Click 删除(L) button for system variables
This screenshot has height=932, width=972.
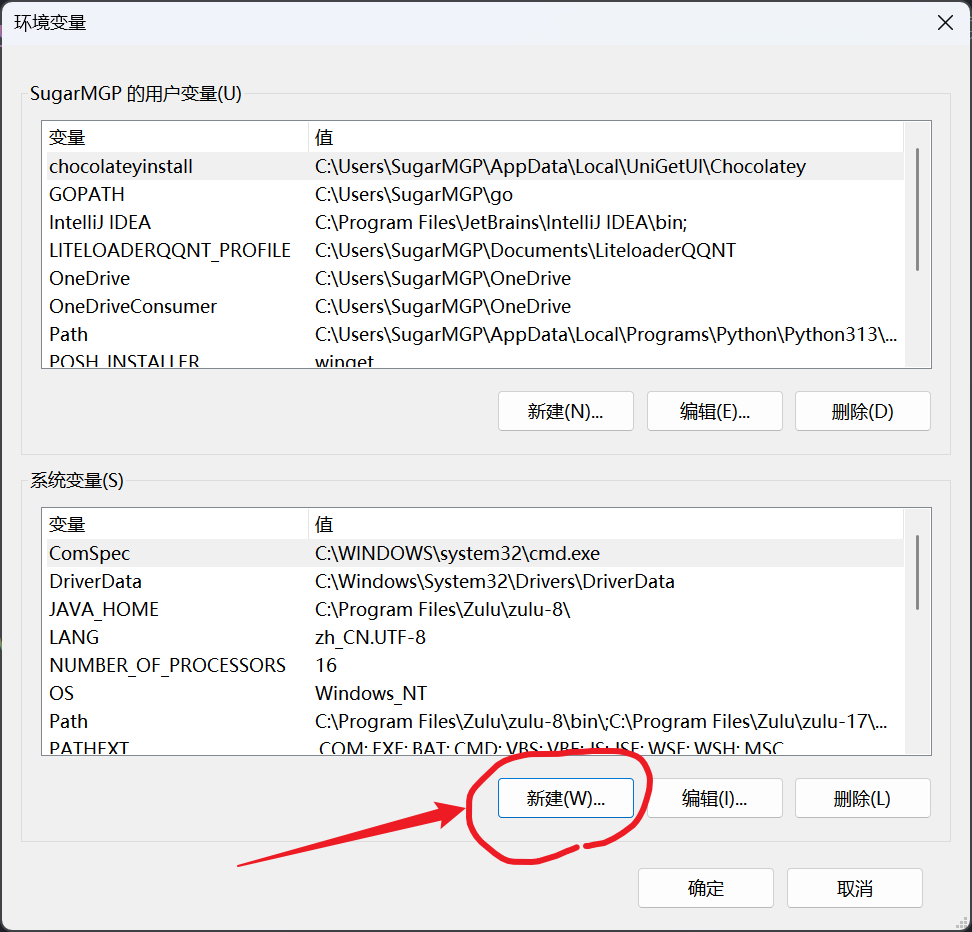click(862, 798)
